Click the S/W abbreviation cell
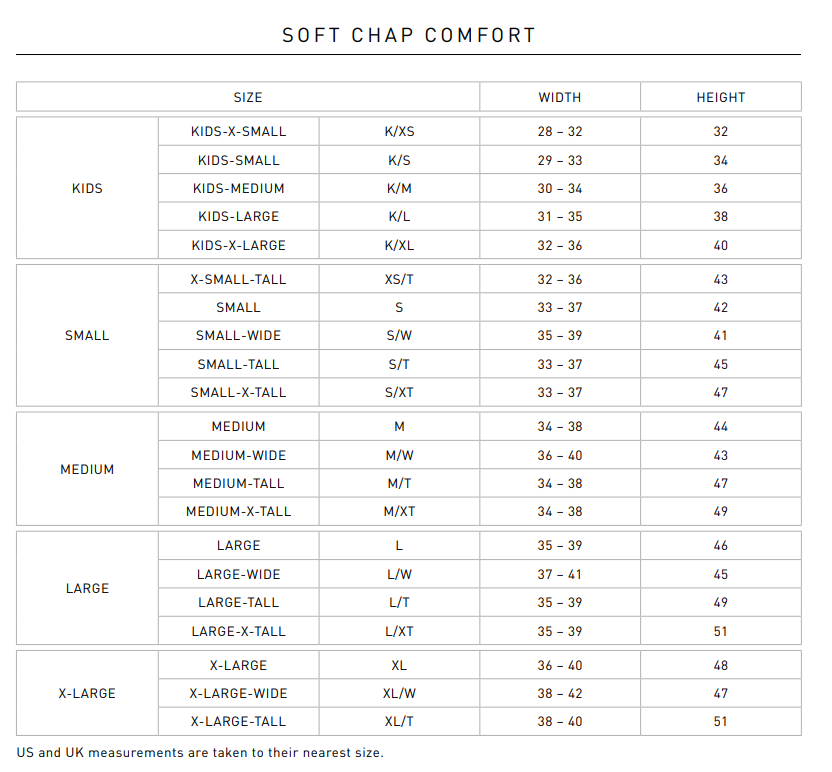The height and width of the screenshot is (772, 832). tap(399, 335)
